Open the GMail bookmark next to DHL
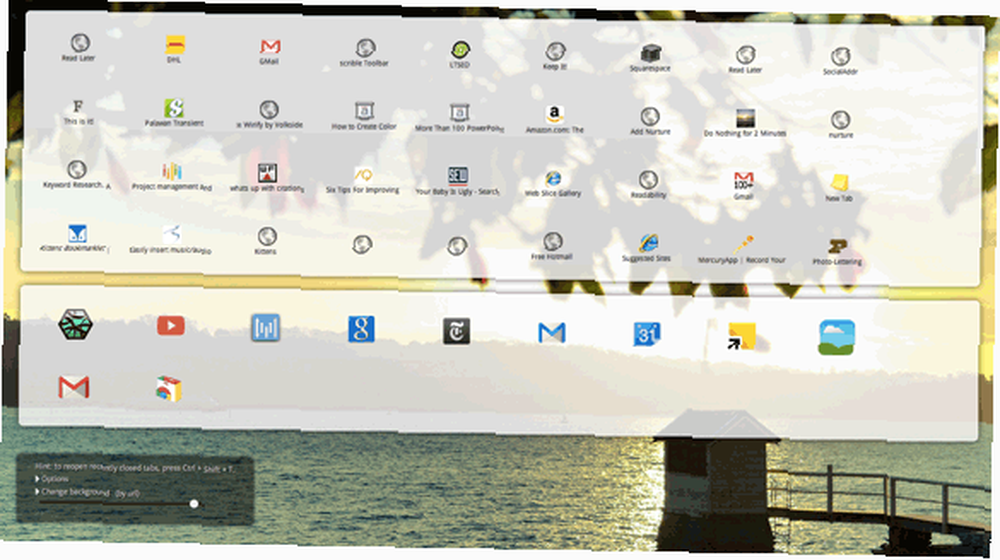 pyautogui.click(x=270, y=51)
